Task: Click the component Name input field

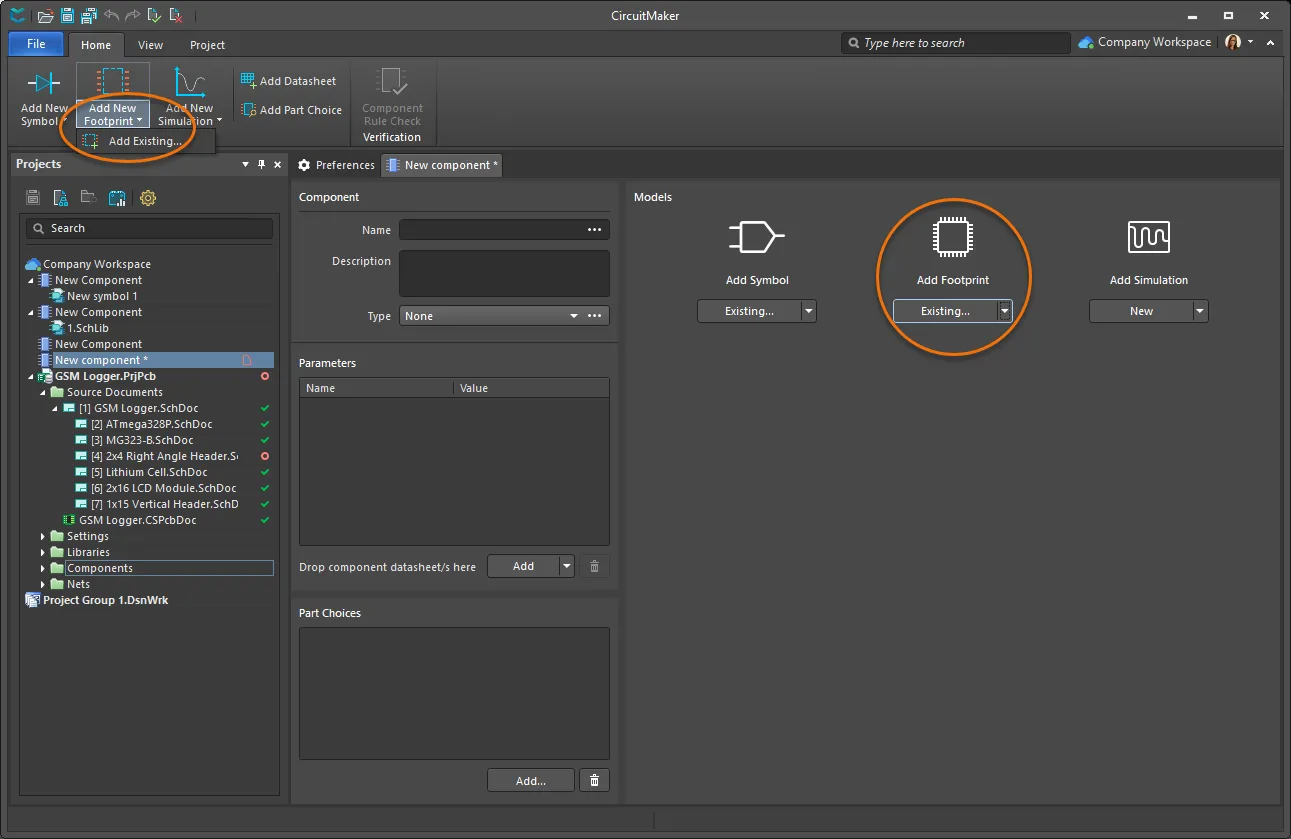Action: pos(492,230)
